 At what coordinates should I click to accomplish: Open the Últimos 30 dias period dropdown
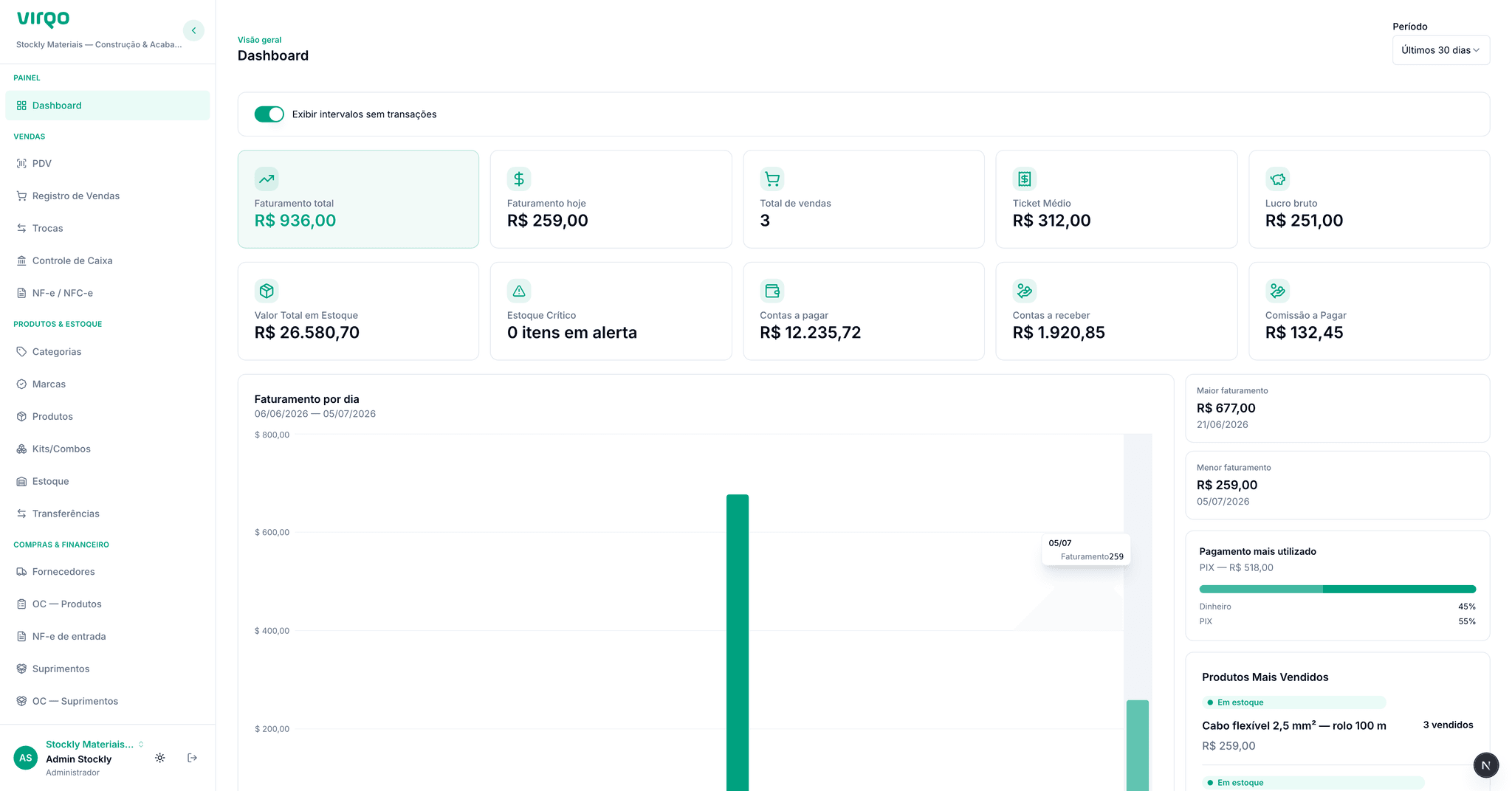coord(1441,50)
